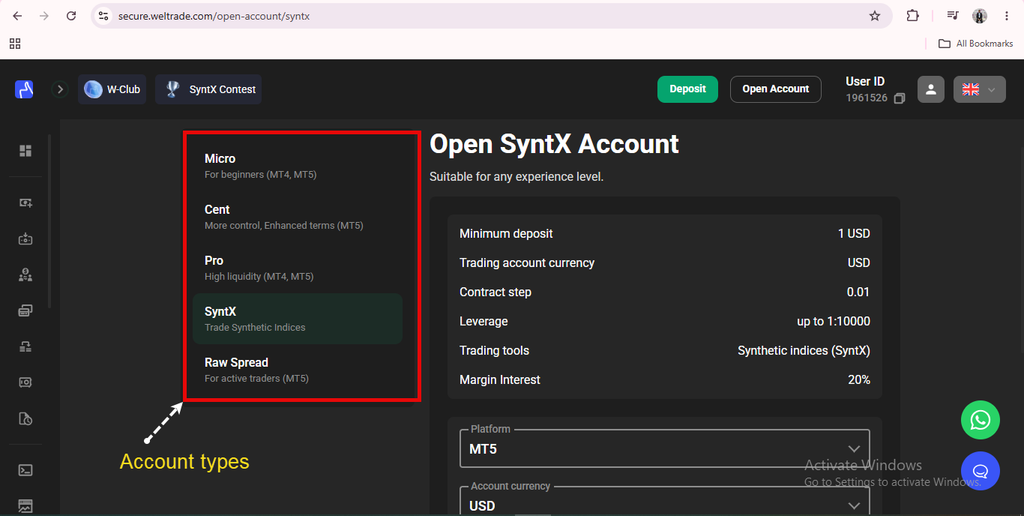Open the dashboard grid icon in sidebar

click(25, 151)
